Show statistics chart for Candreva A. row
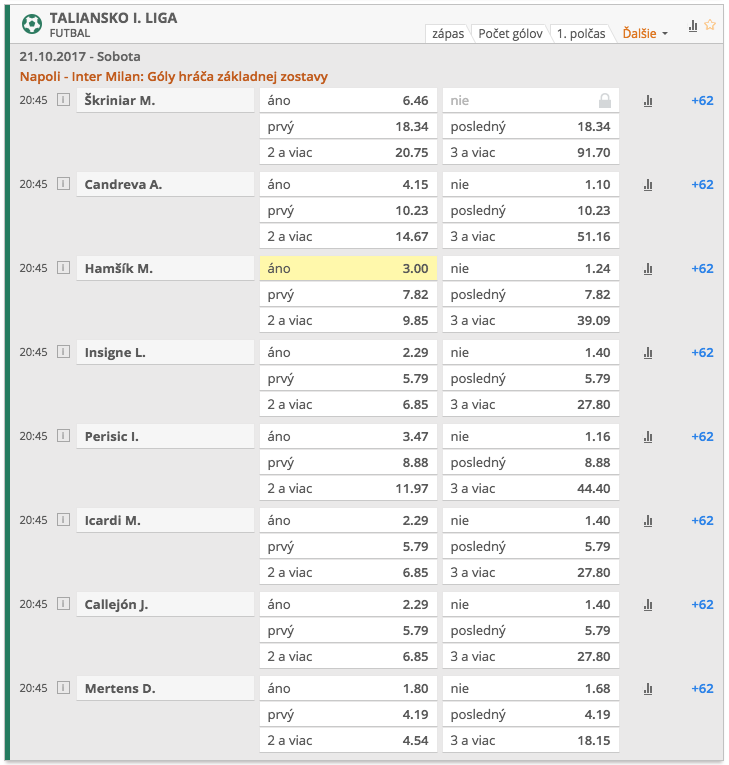The width and height of the screenshot is (729, 765). (648, 185)
